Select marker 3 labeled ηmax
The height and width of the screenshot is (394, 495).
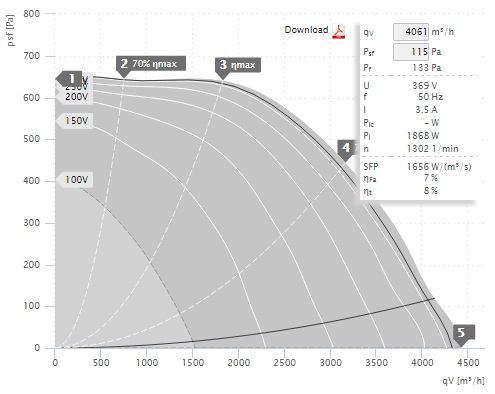pos(238,65)
